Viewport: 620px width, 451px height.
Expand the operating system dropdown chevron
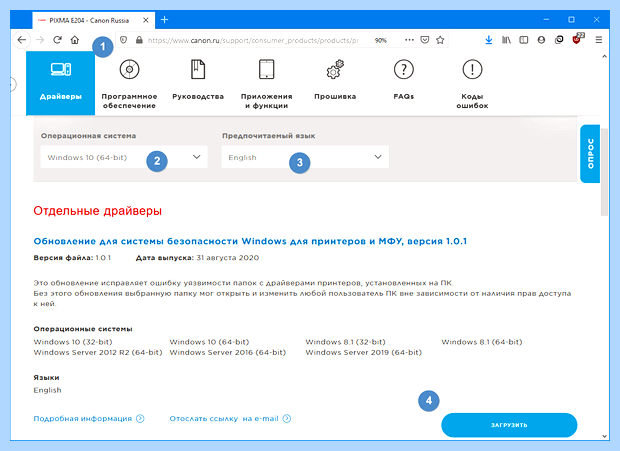coord(197,157)
